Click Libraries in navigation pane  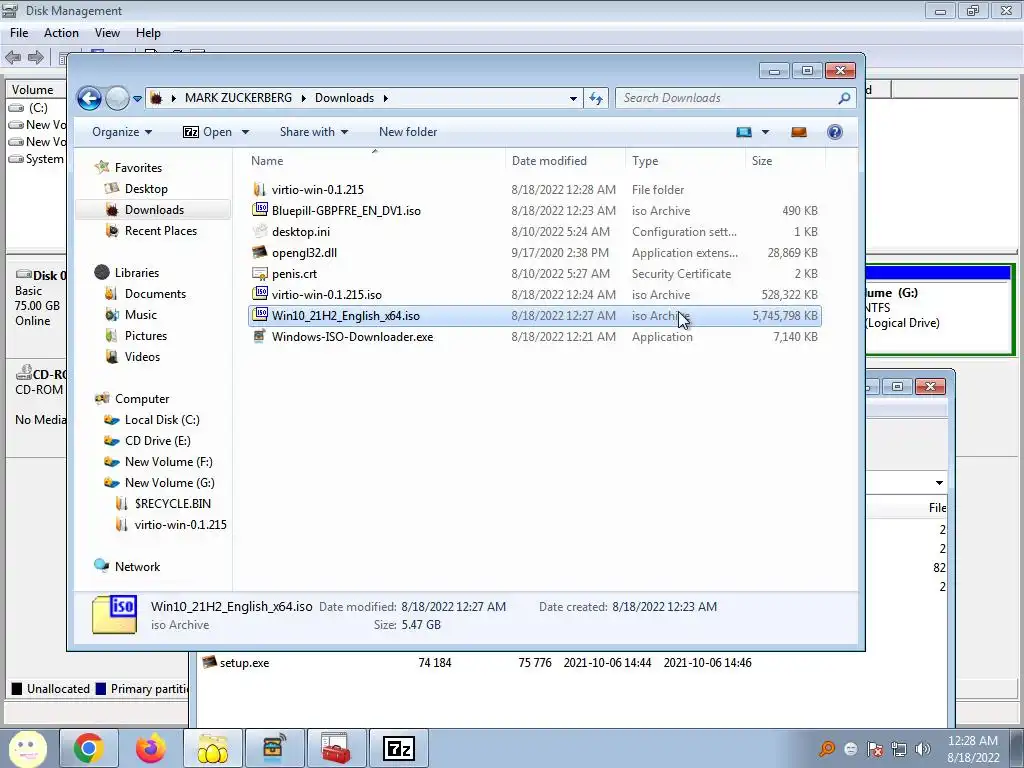point(136,273)
